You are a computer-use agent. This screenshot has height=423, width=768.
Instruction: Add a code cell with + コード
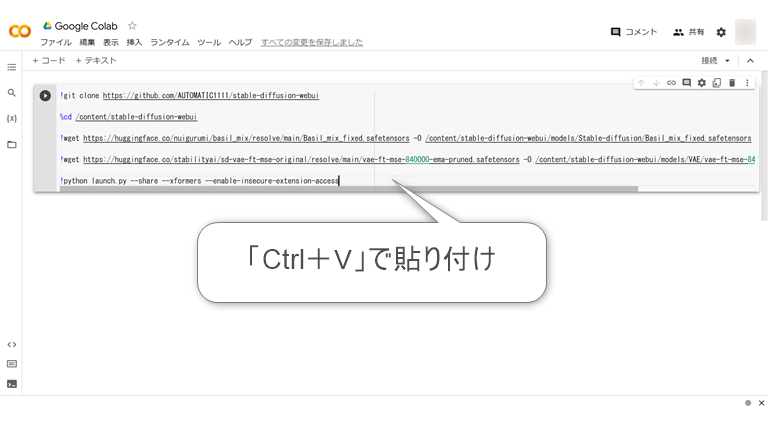pos(49,61)
